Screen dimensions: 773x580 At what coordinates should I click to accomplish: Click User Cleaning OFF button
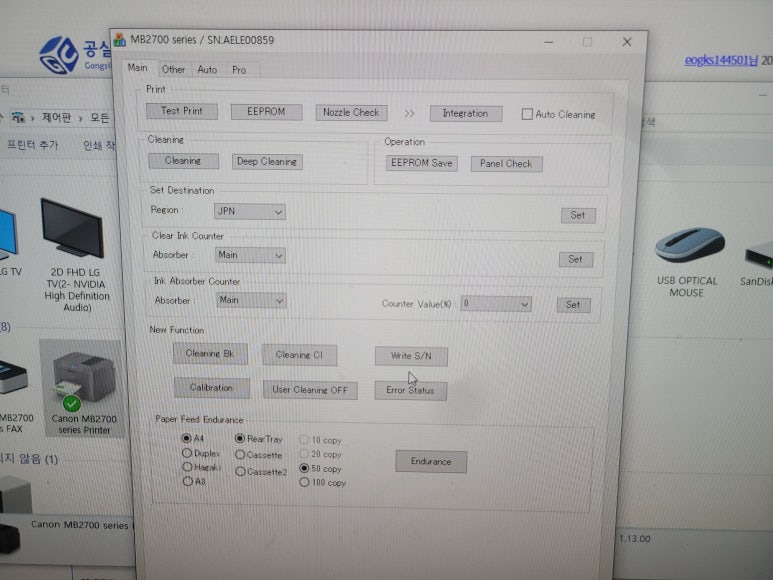click(310, 390)
